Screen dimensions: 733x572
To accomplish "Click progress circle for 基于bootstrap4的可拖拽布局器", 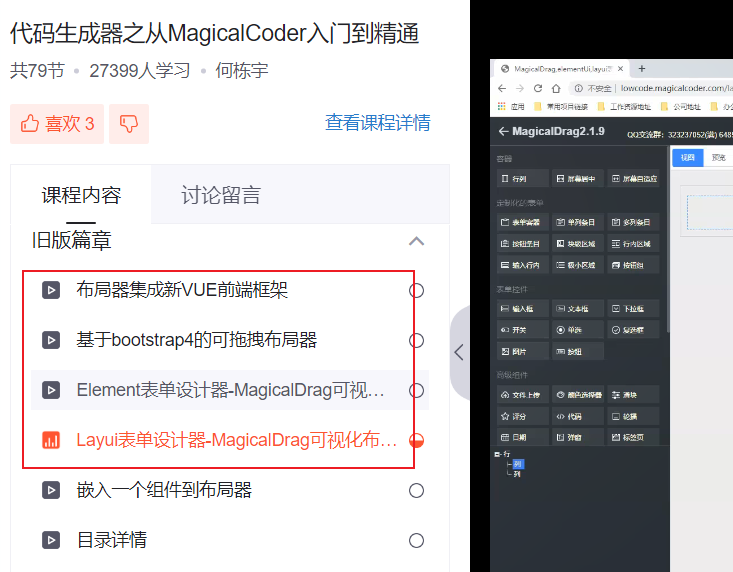I will pyautogui.click(x=416, y=341).
